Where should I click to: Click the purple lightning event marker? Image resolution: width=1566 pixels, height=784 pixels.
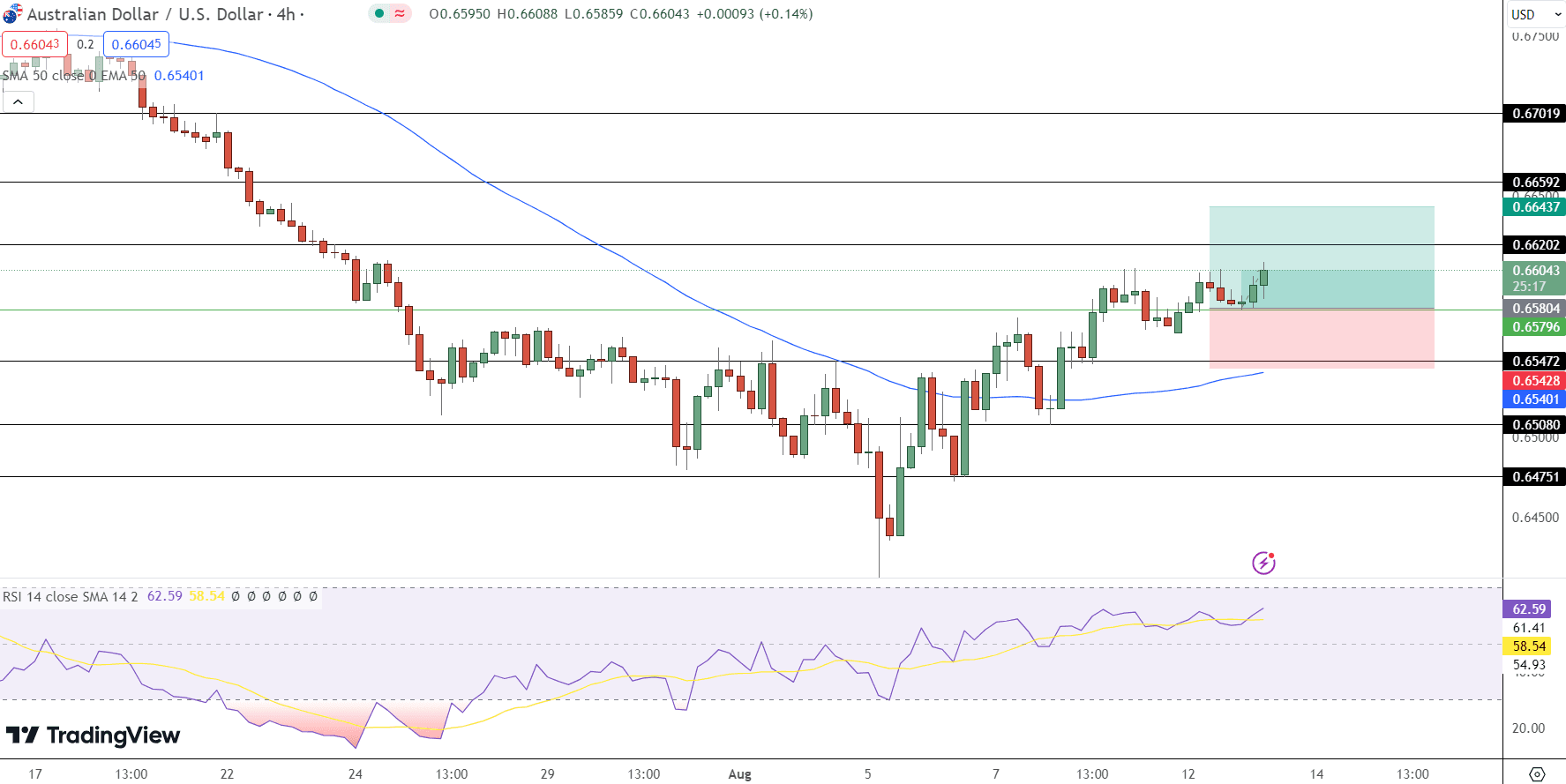click(1263, 563)
